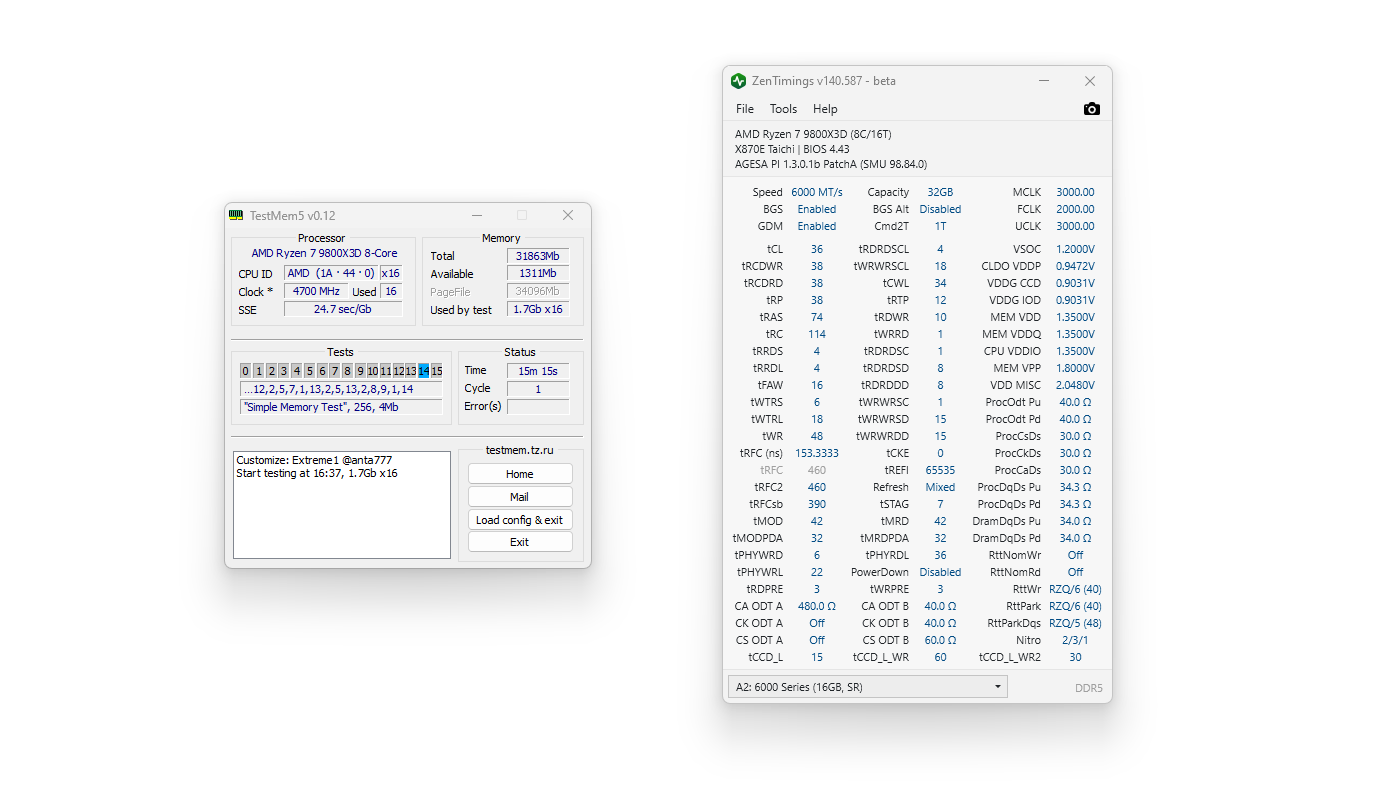Click the Used by test 1.7Gb x16 field
Viewport: 1400px width, 785px height.
click(x=538, y=310)
